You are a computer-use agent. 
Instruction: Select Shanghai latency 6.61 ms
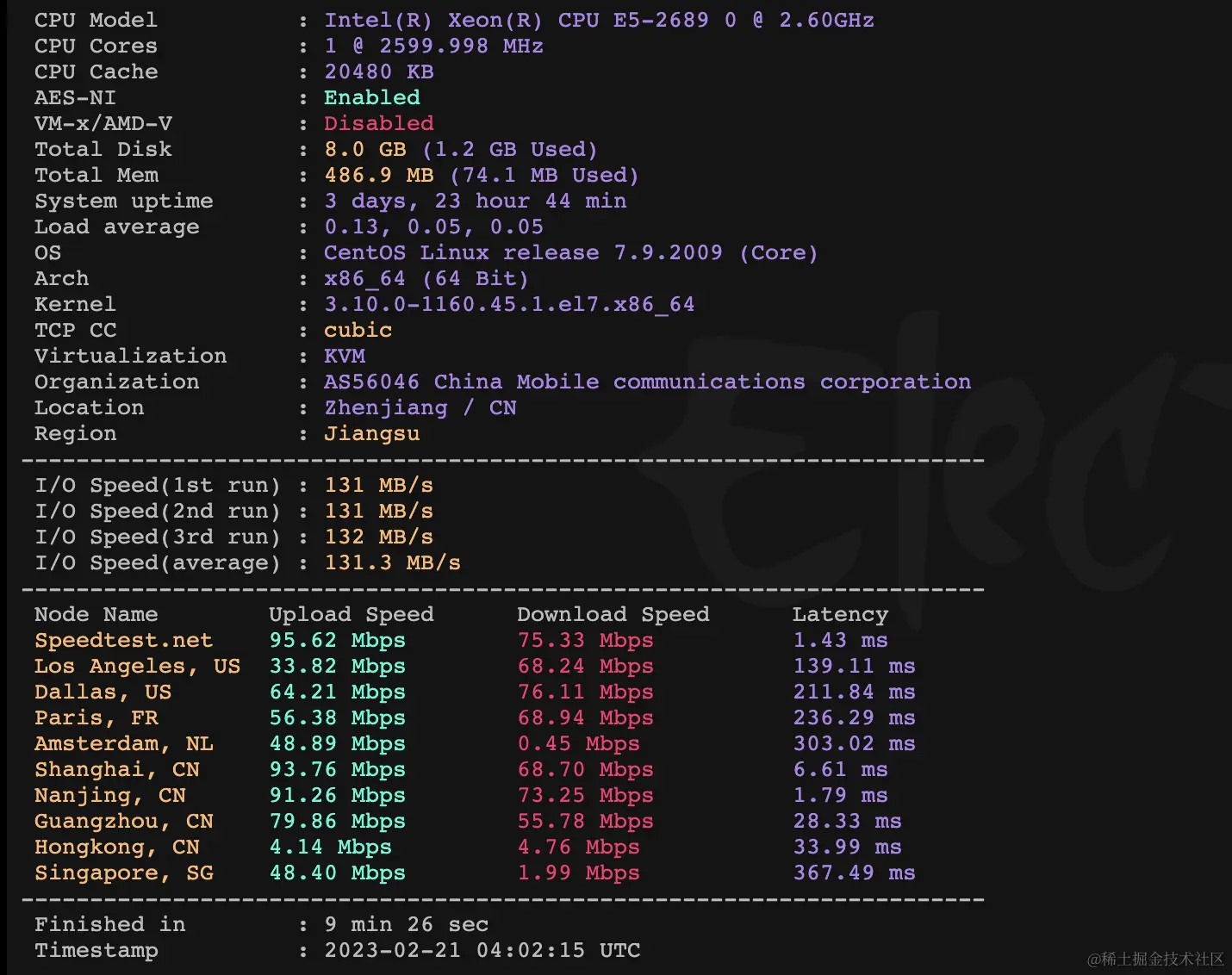(x=840, y=769)
